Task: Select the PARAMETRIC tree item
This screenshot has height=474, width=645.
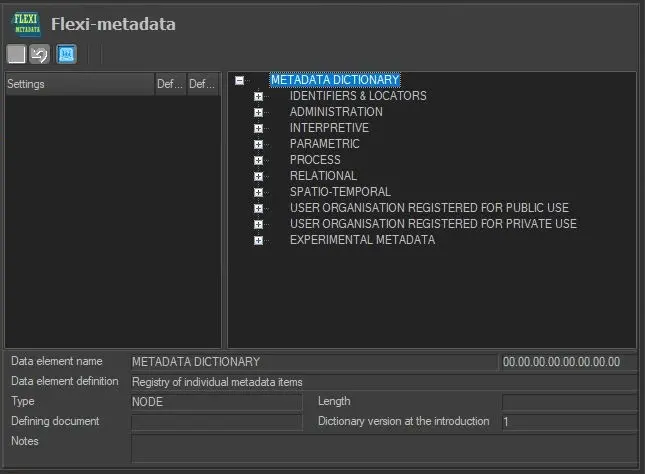Action: [x=324, y=144]
